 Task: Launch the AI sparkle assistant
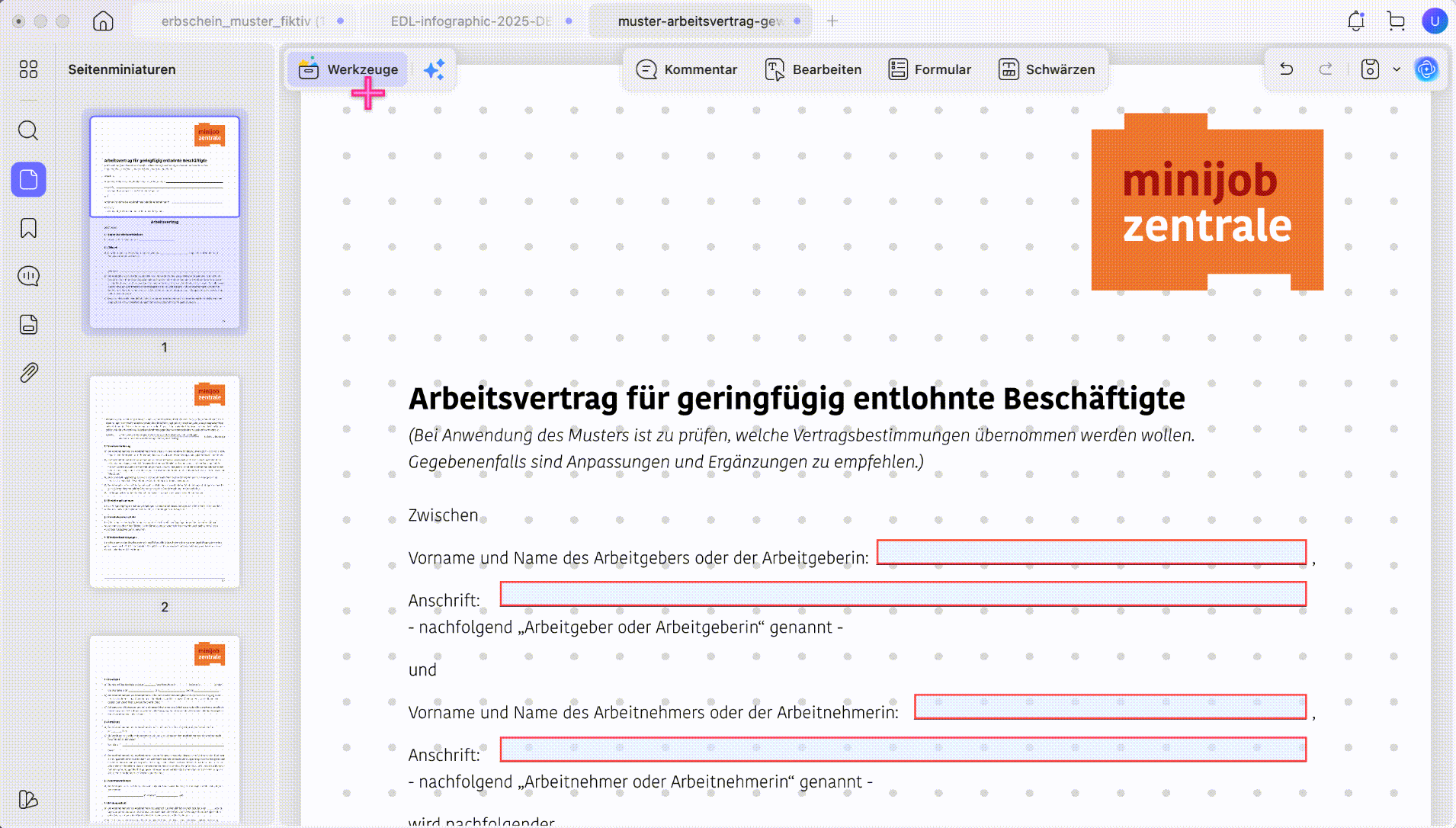(435, 69)
